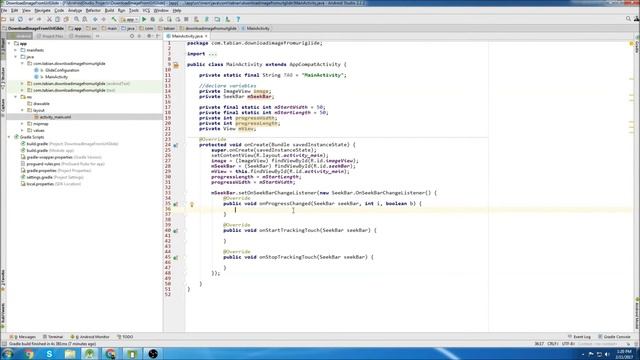Click the Debug app bug icon
Image resolution: width=640 pixels, height=360 pixels.
click(153, 19)
